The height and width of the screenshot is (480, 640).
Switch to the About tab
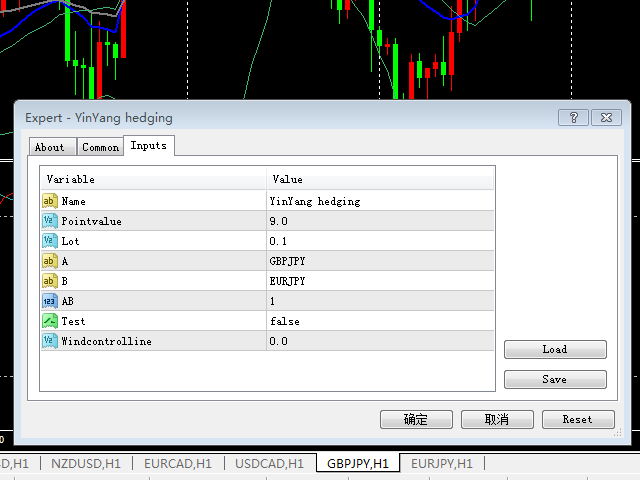click(50, 147)
